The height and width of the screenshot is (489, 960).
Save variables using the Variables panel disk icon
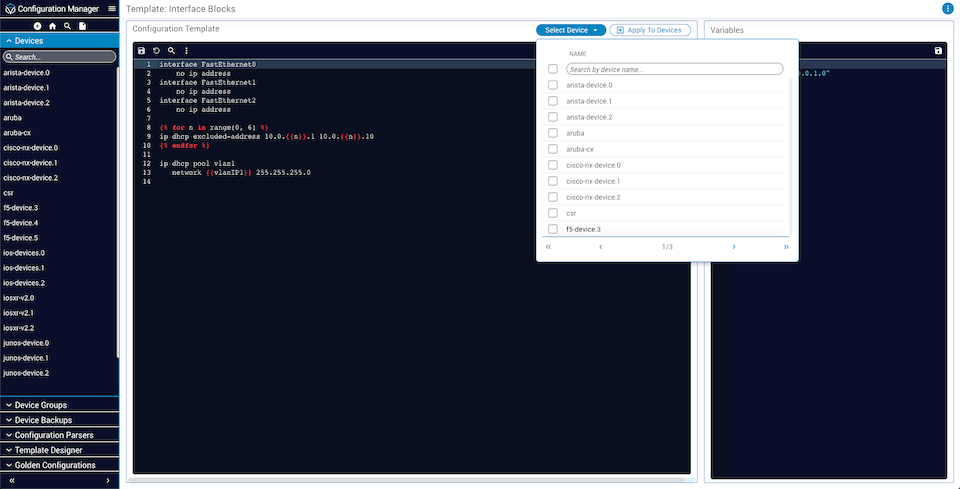tap(937, 50)
